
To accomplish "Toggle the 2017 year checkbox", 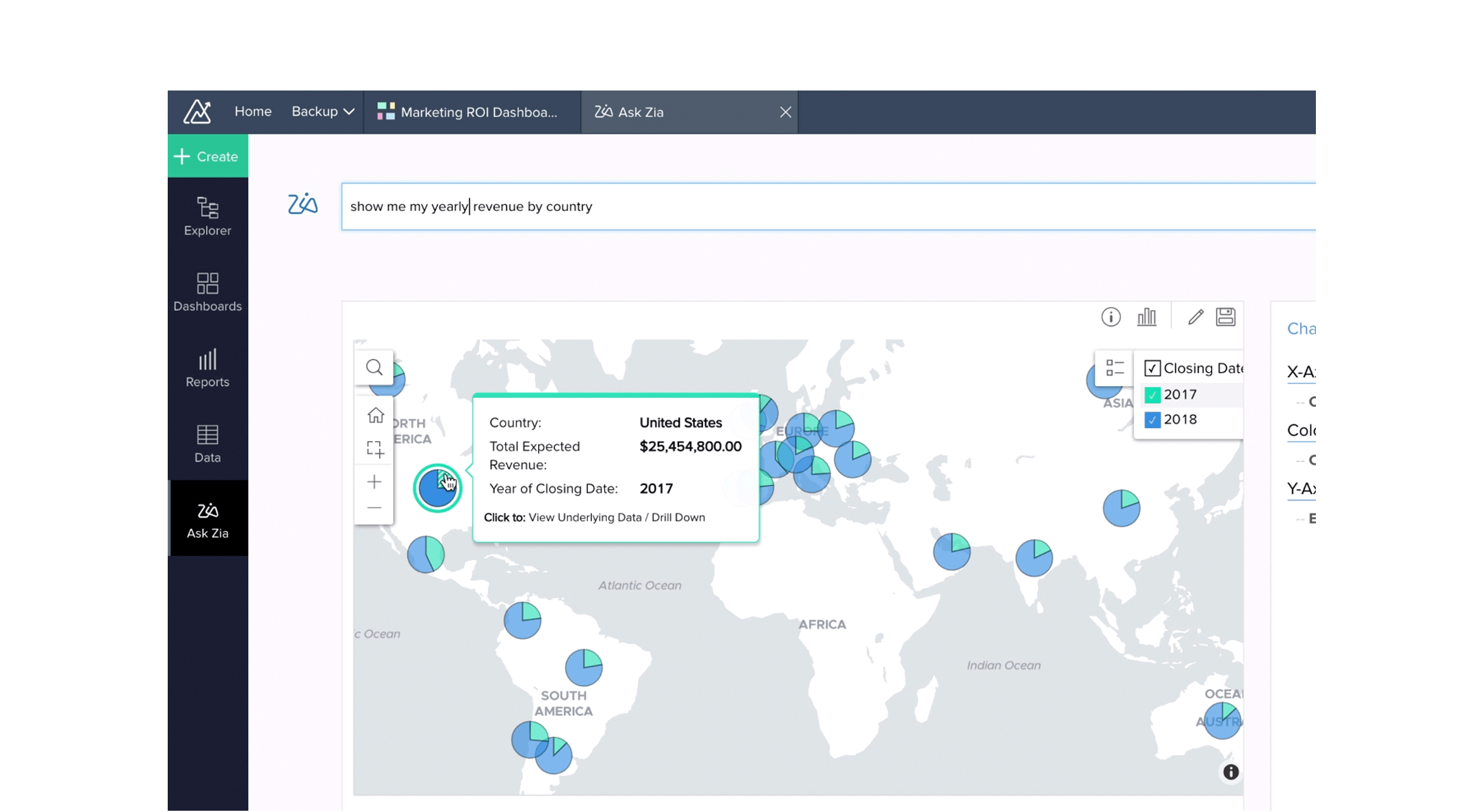I will point(1153,393).
